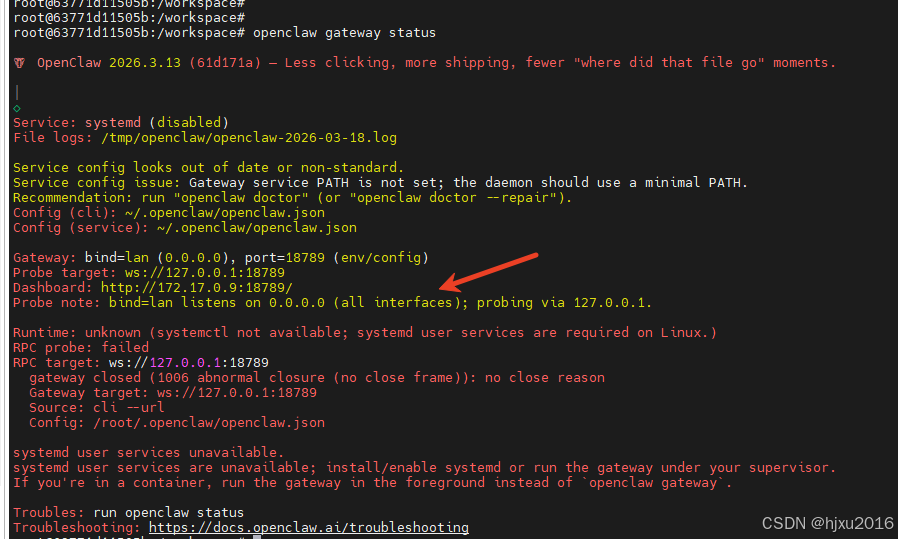Click the 'Service config issue' warning line

pyautogui.click(x=380, y=183)
